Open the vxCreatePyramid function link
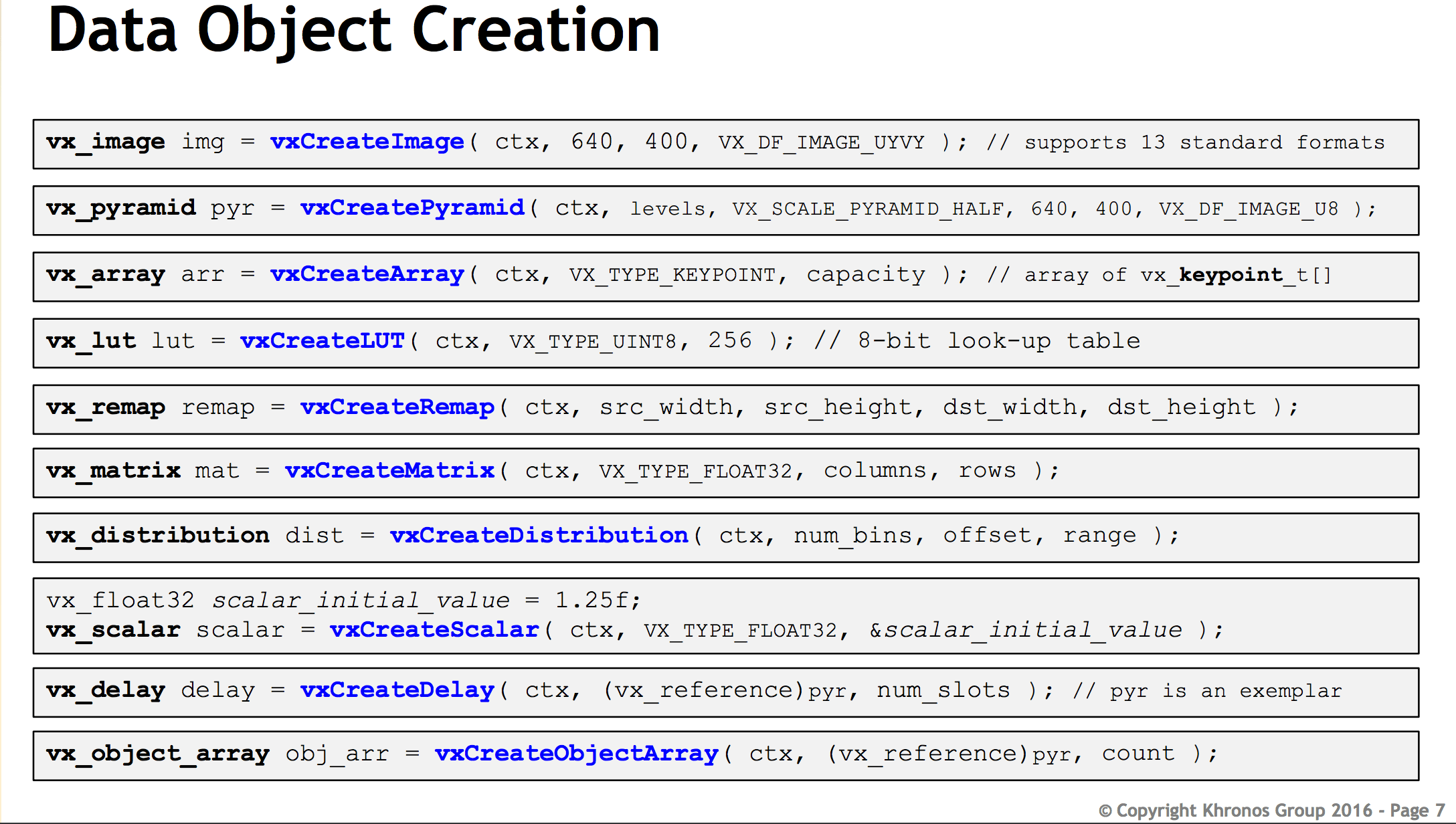The image size is (1456, 824). pos(412,208)
